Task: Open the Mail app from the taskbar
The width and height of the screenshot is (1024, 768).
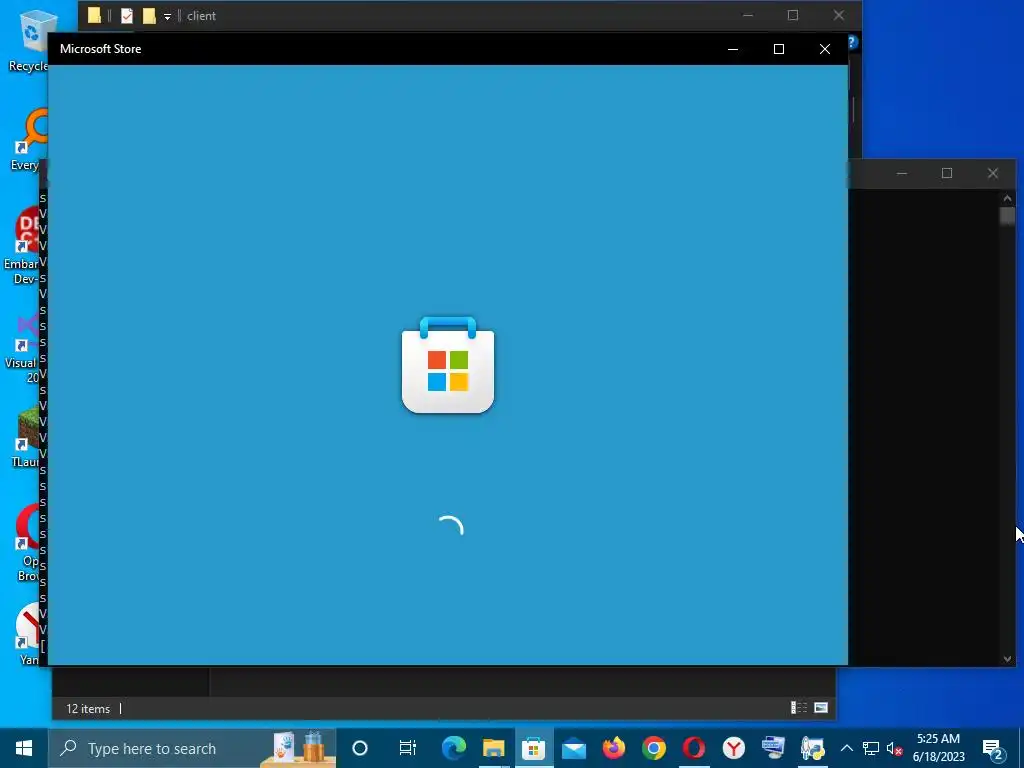Action: point(573,748)
